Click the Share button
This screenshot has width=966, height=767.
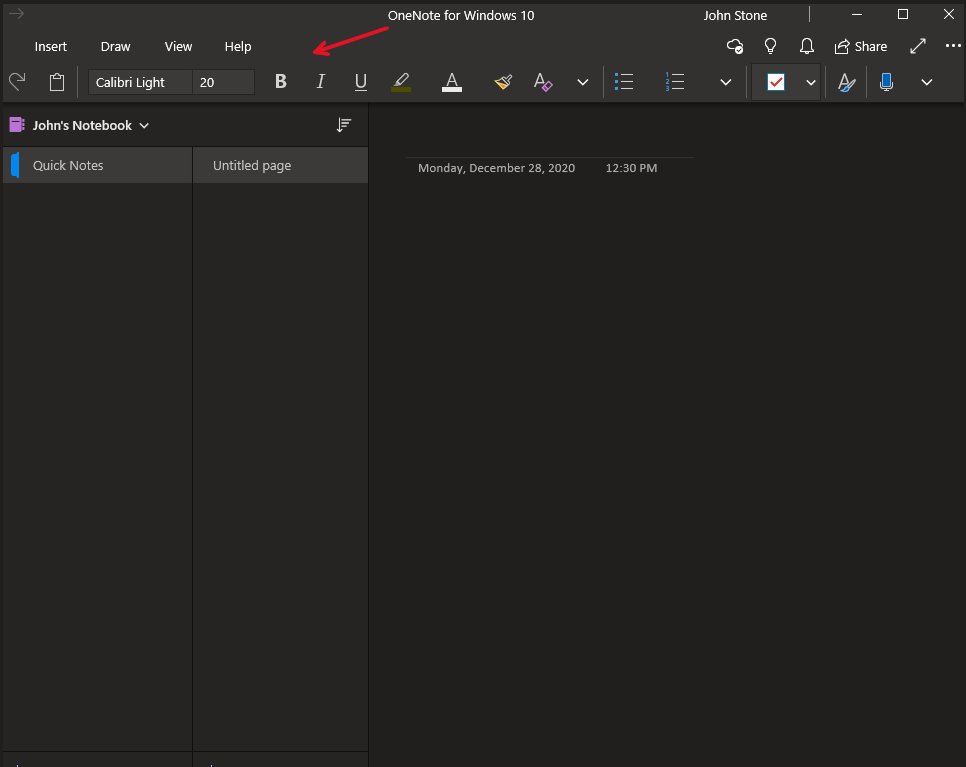point(861,46)
